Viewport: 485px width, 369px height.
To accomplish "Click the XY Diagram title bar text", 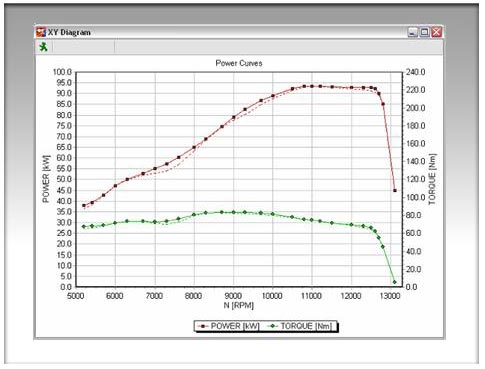I will (69, 32).
